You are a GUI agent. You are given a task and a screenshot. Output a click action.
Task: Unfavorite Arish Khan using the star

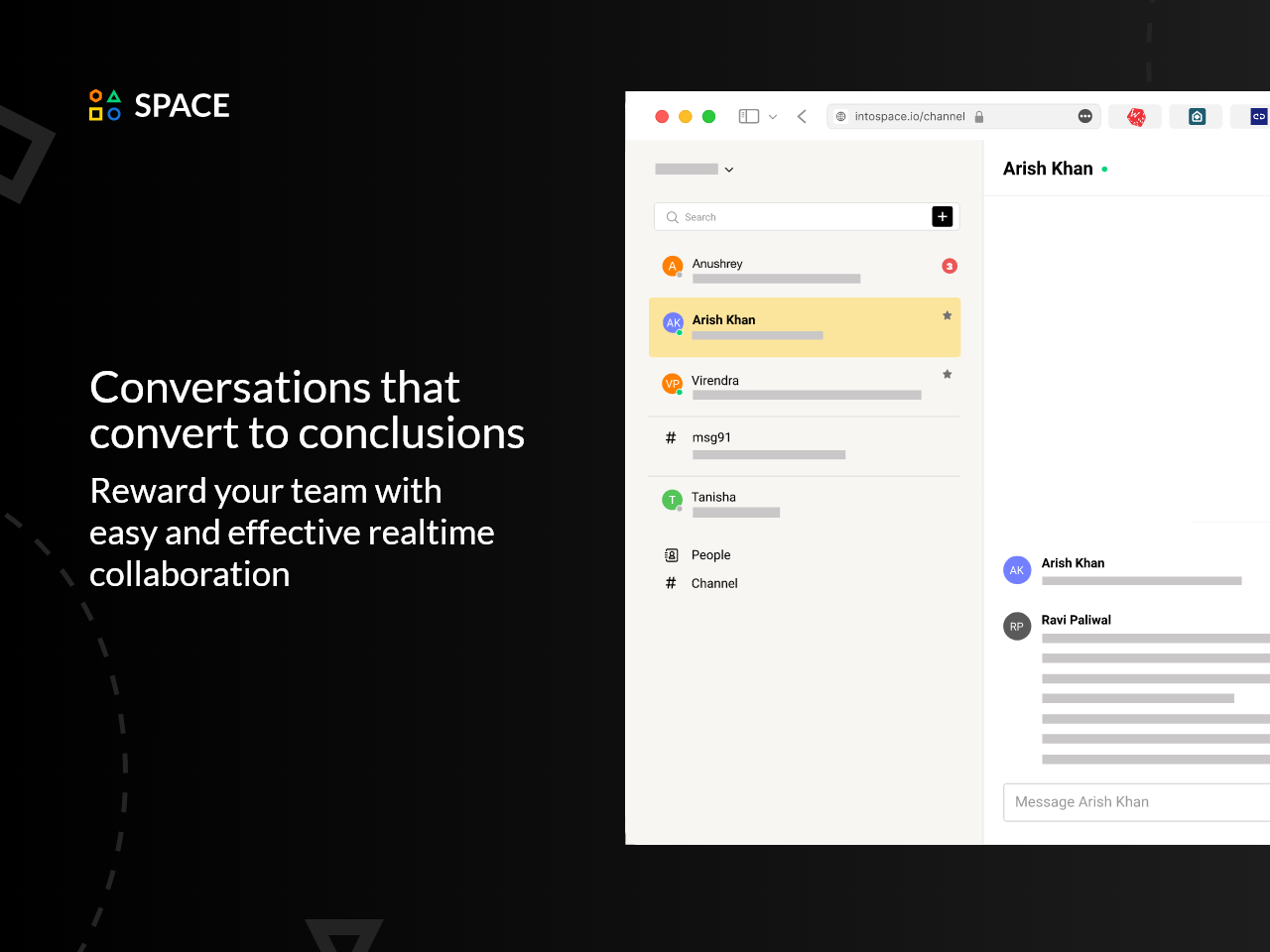(947, 315)
